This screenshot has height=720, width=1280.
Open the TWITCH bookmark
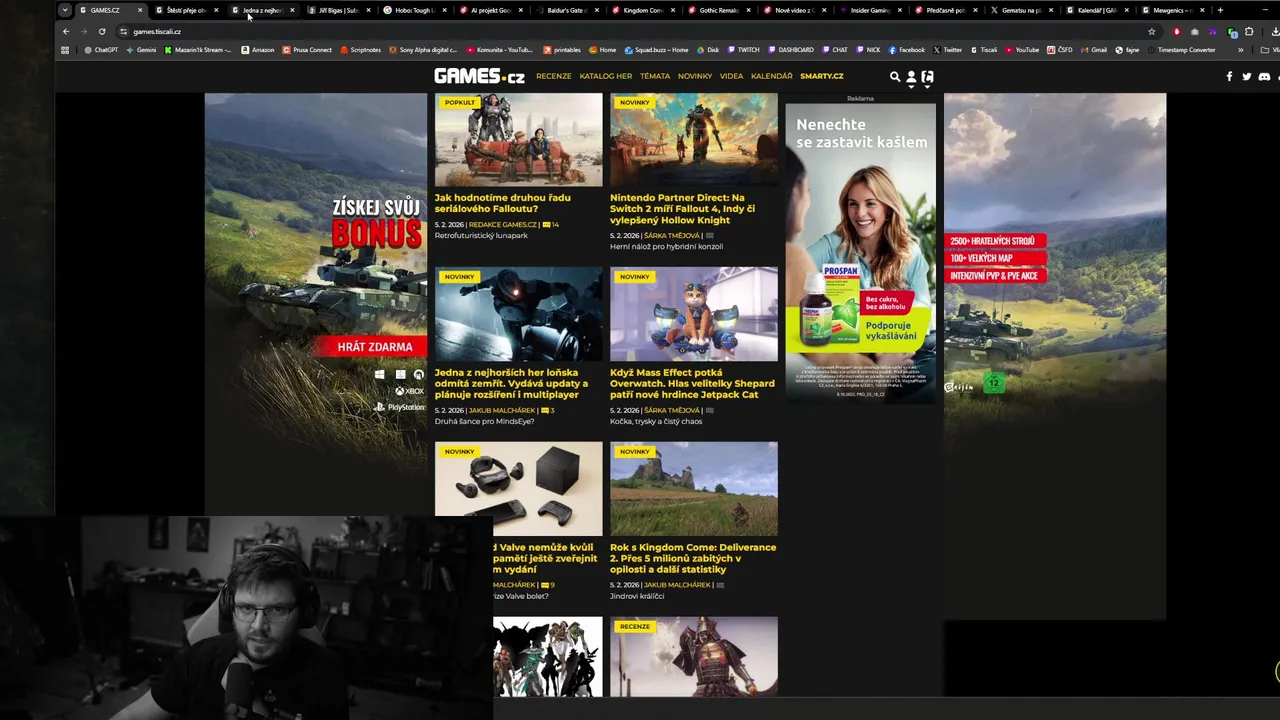pos(744,49)
